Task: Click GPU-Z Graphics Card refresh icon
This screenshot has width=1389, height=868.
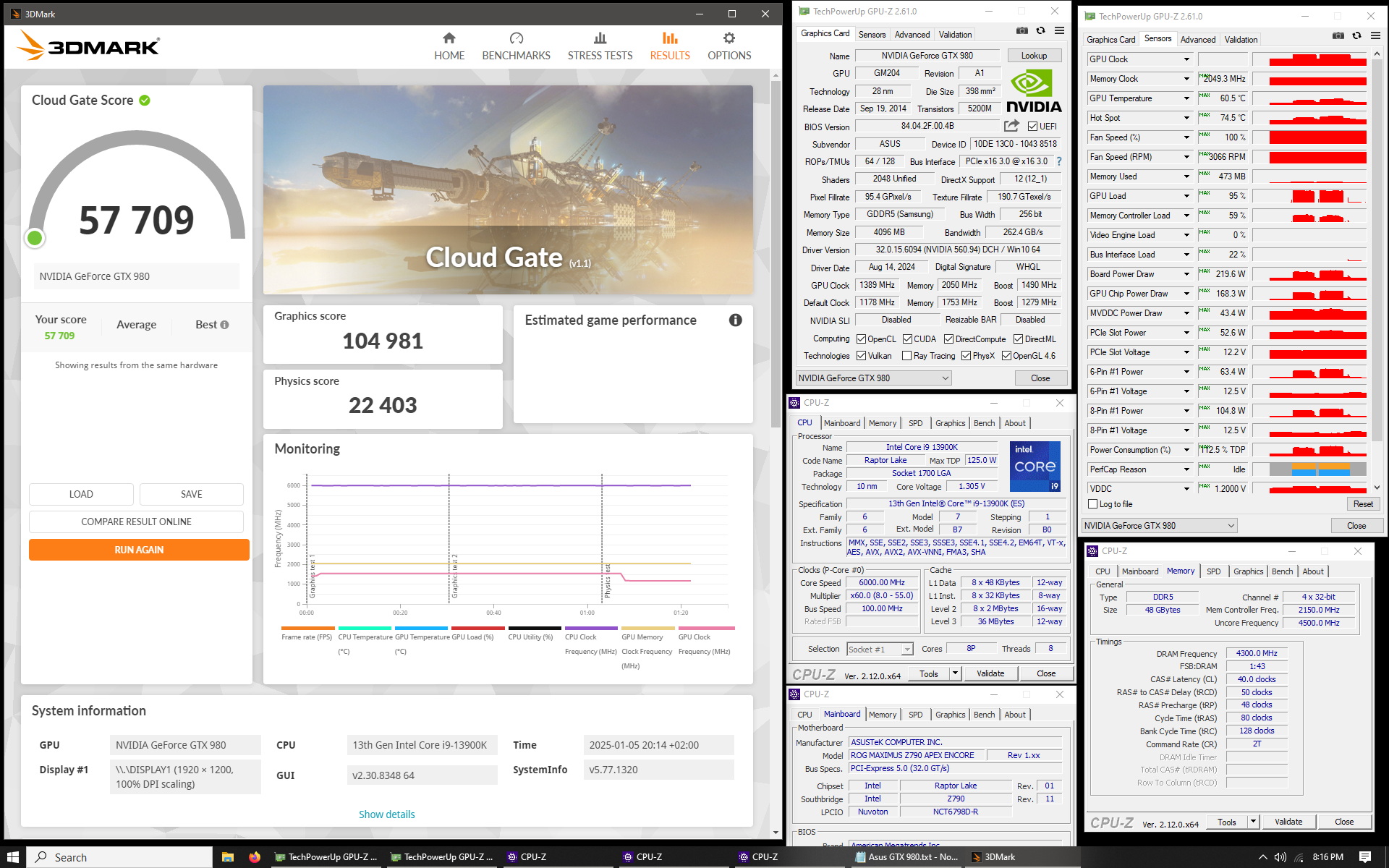Action: click(1040, 30)
